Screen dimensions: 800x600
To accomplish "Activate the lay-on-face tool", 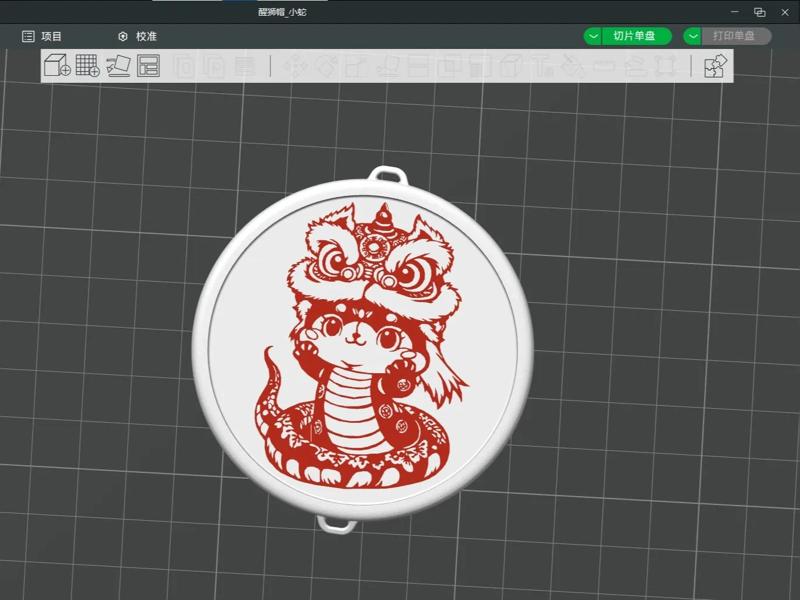I will pyautogui.click(x=389, y=67).
